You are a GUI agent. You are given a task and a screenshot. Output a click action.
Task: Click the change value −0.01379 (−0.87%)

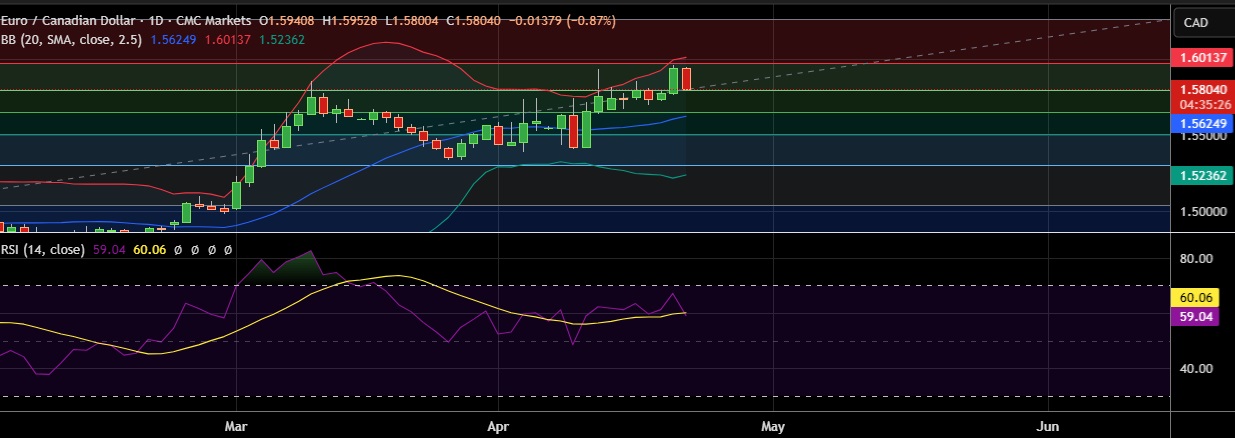(565, 20)
